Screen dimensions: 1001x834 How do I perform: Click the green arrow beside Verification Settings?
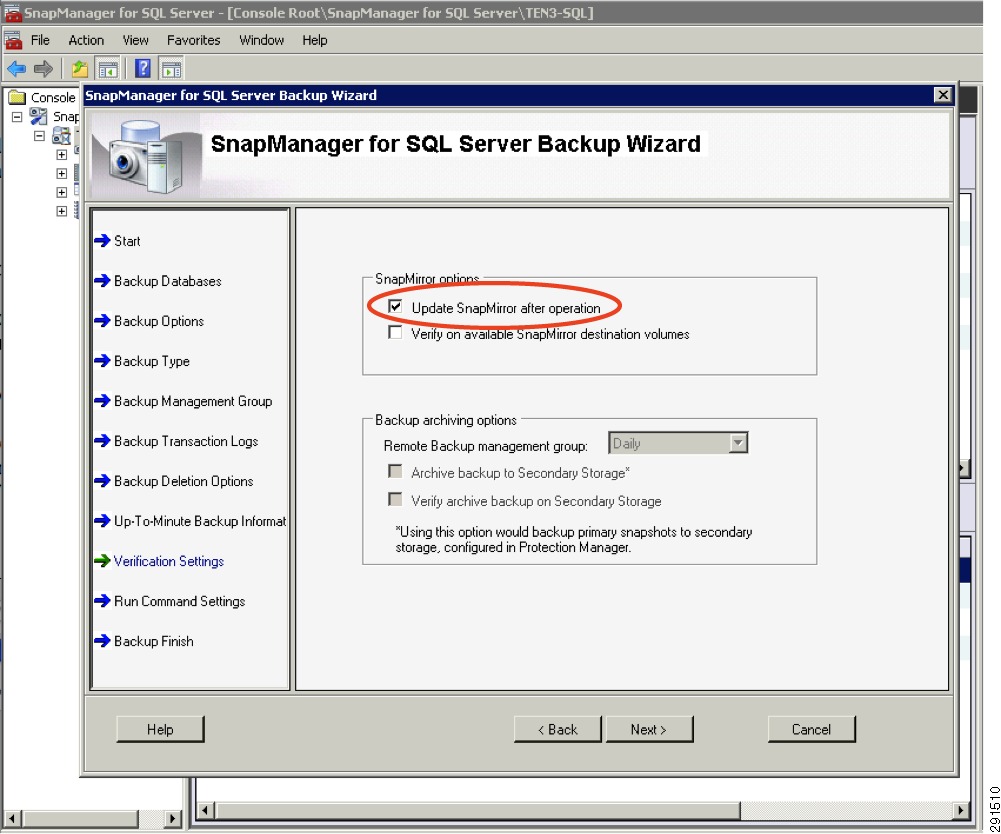point(102,561)
